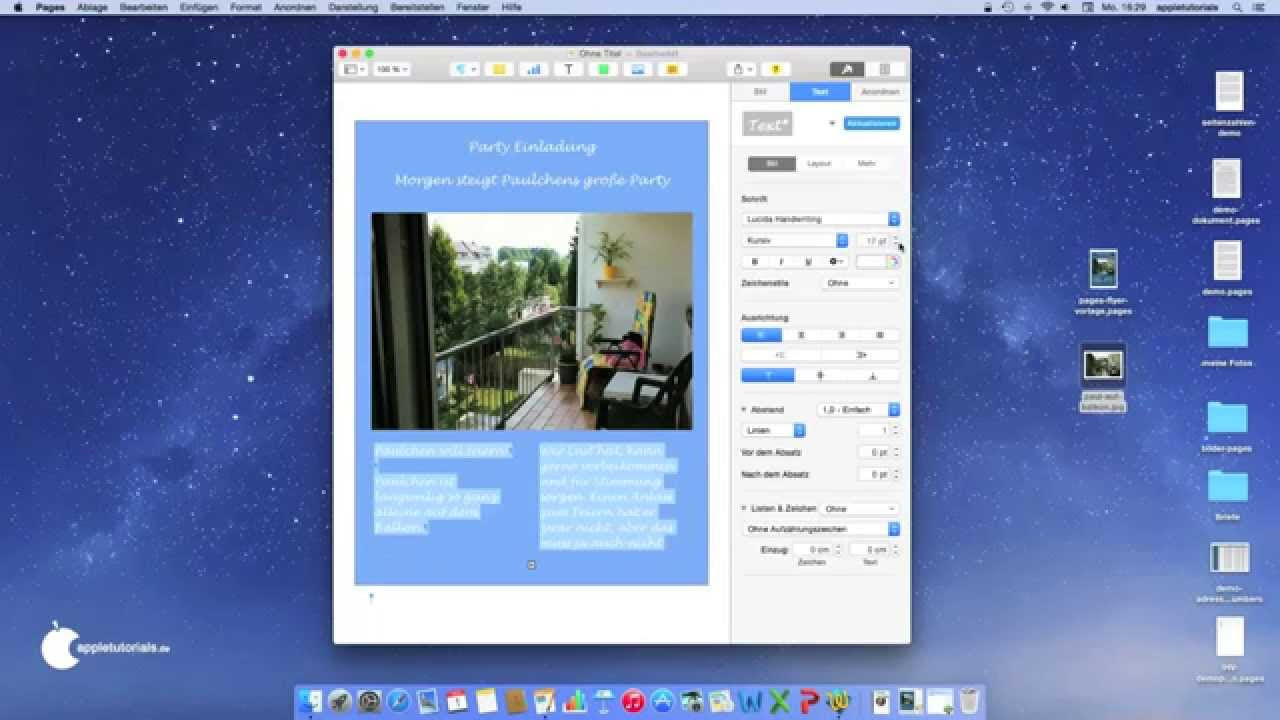Image resolution: width=1280 pixels, height=720 pixels.
Task: Align text right
Action: point(840,335)
